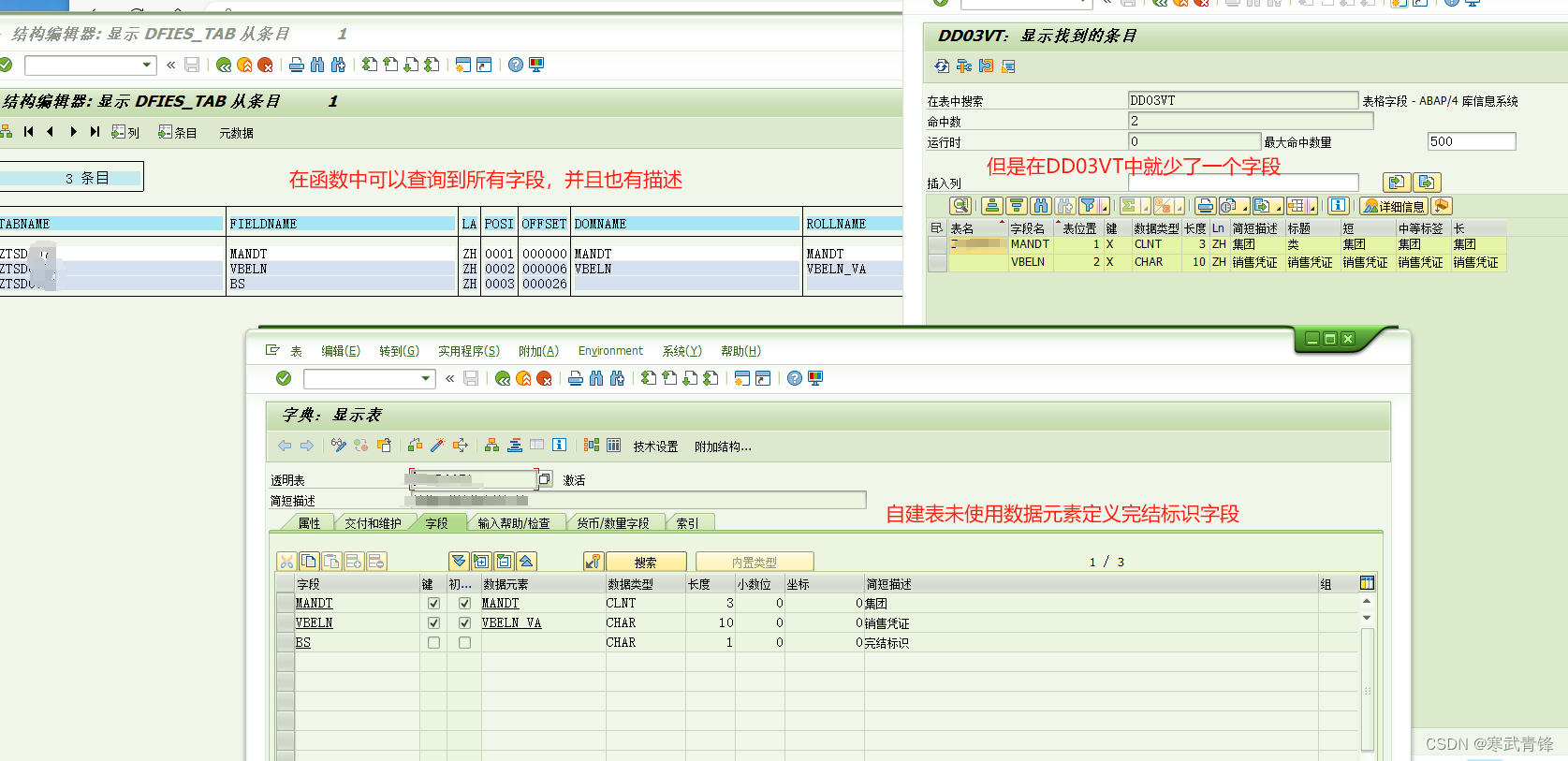Open the 表 menu in the dictionary window
The height and width of the screenshot is (761, 1568).
click(x=296, y=351)
